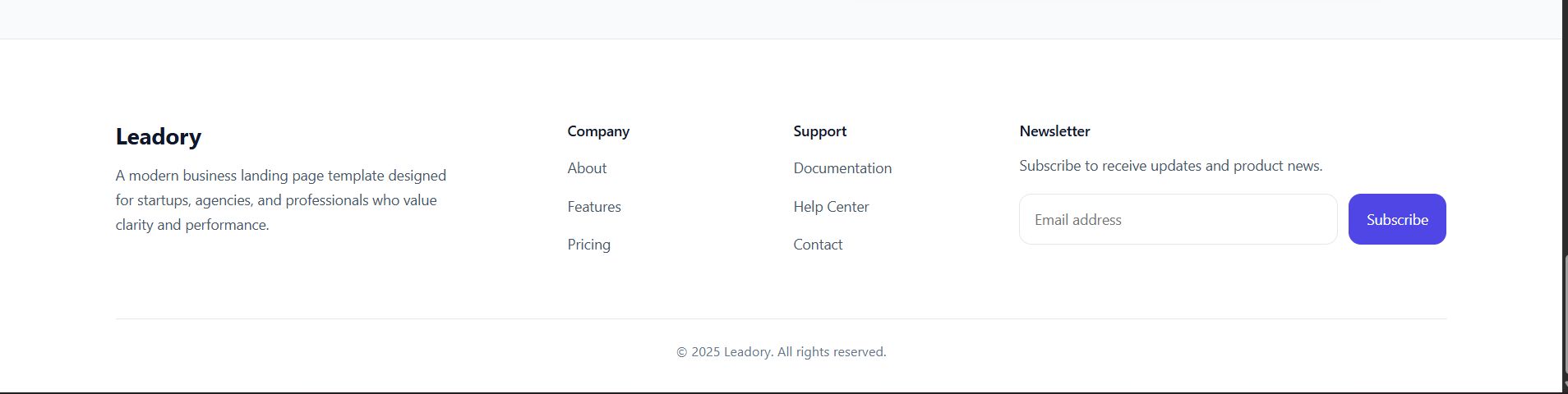The image size is (1568, 394).
Task: Click the Leadory template description paragraph
Action: pyautogui.click(x=280, y=200)
